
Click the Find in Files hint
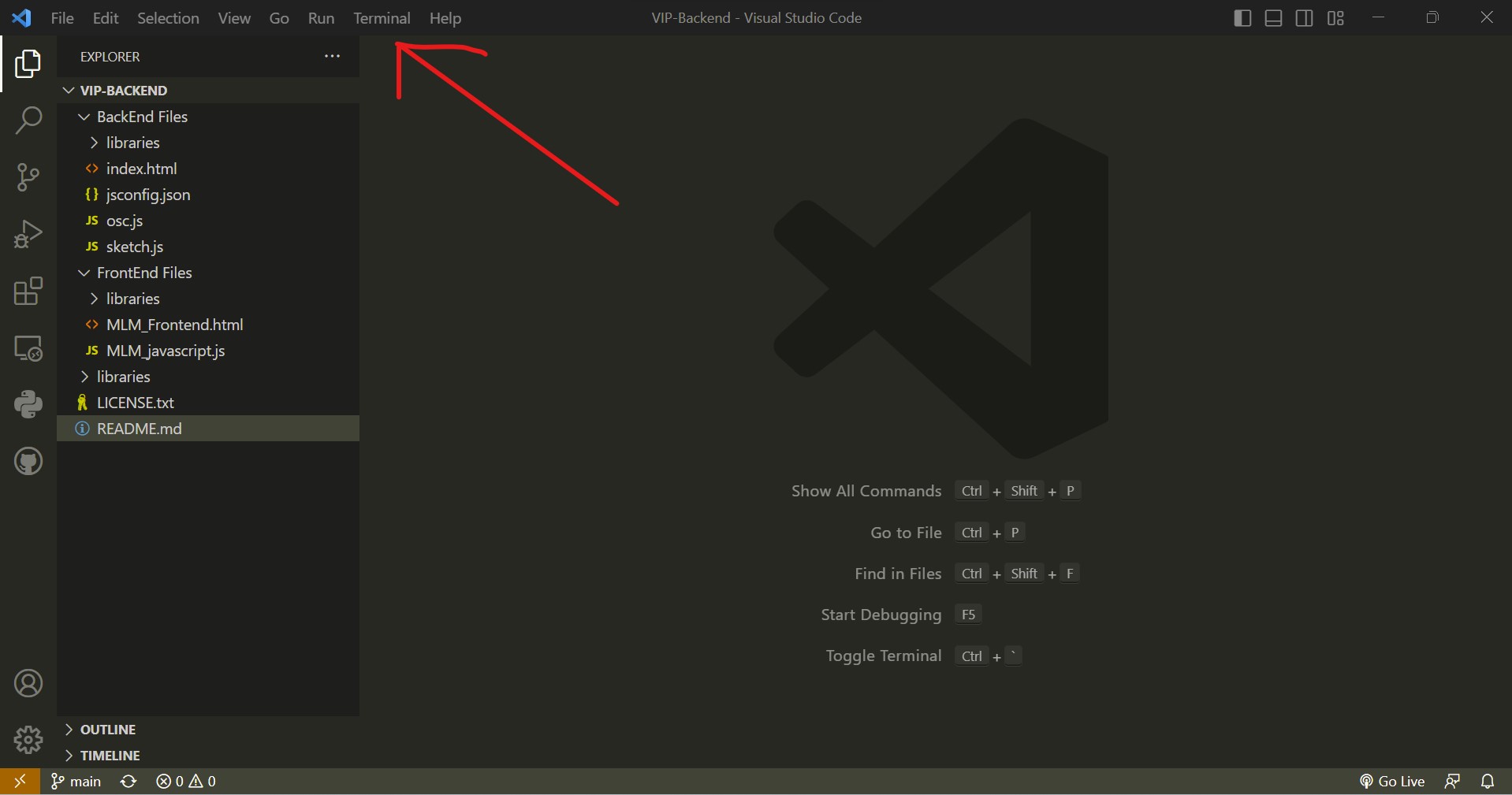(898, 574)
